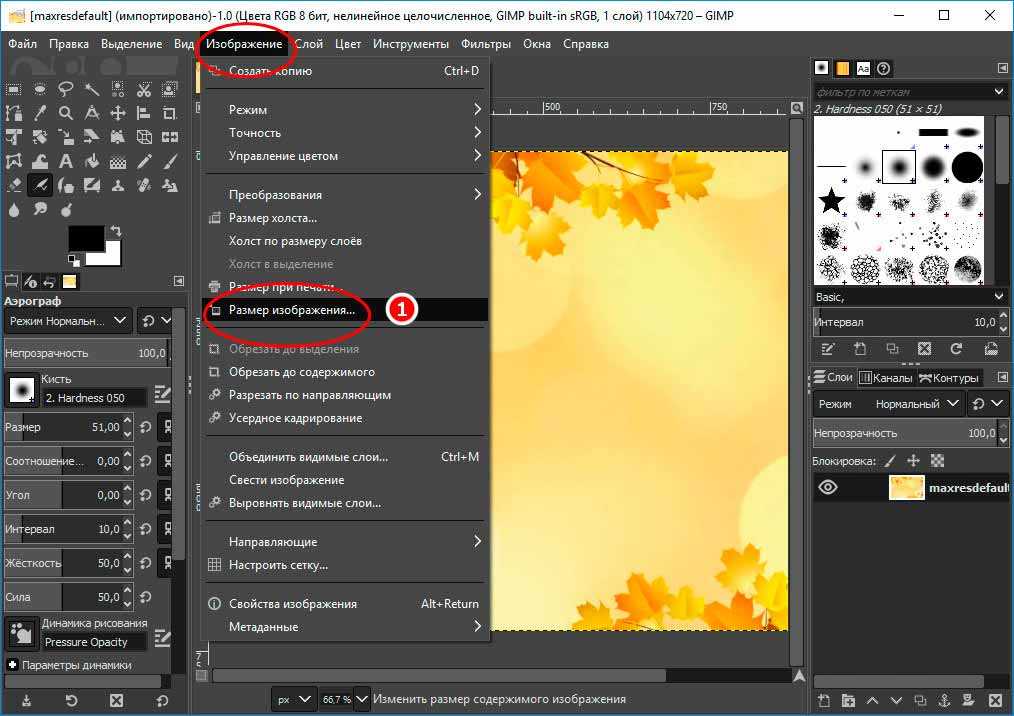Screen dimensions: 1014x716
Task: Open the Режим Нормальный dropdown in tool options
Action: click(x=67, y=320)
